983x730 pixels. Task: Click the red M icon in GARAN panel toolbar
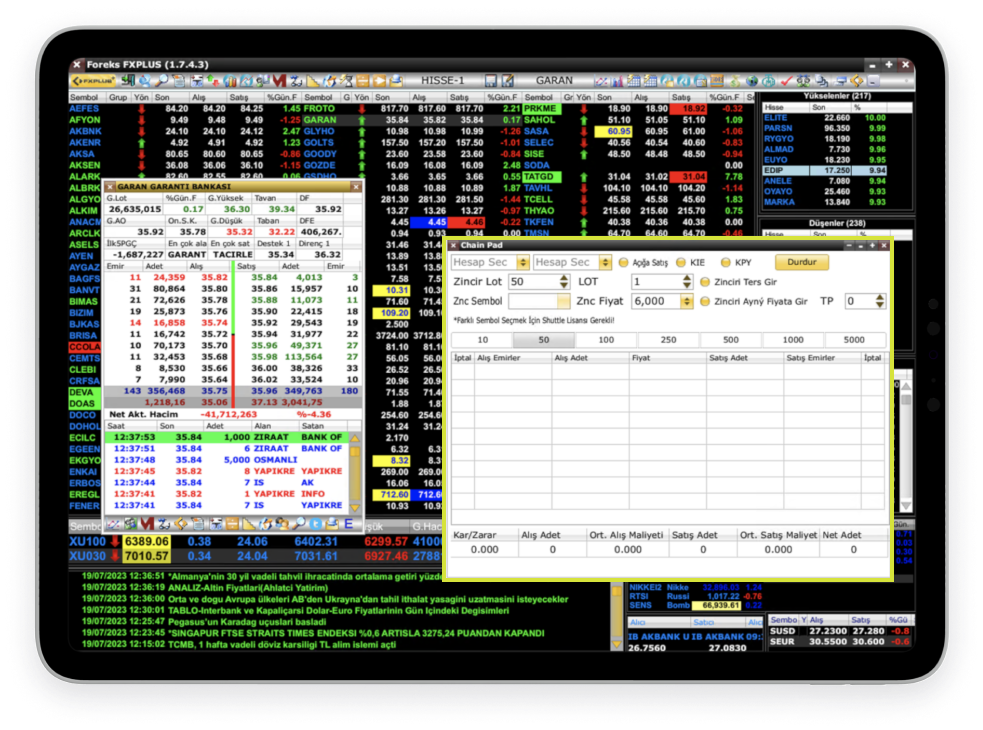(147, 523)
